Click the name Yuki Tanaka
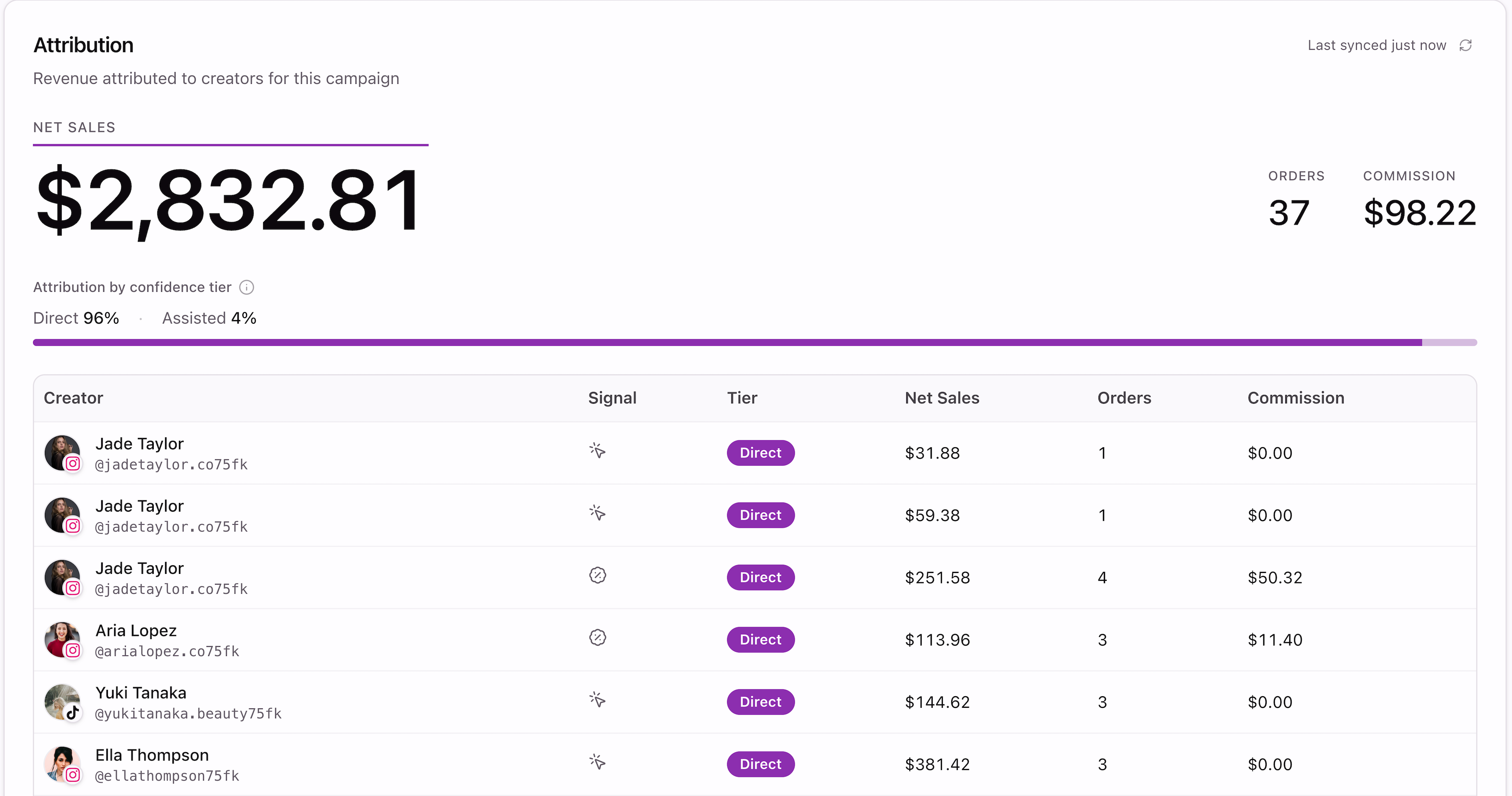The height and width of the screenshot is (796, 1512). 141,692
